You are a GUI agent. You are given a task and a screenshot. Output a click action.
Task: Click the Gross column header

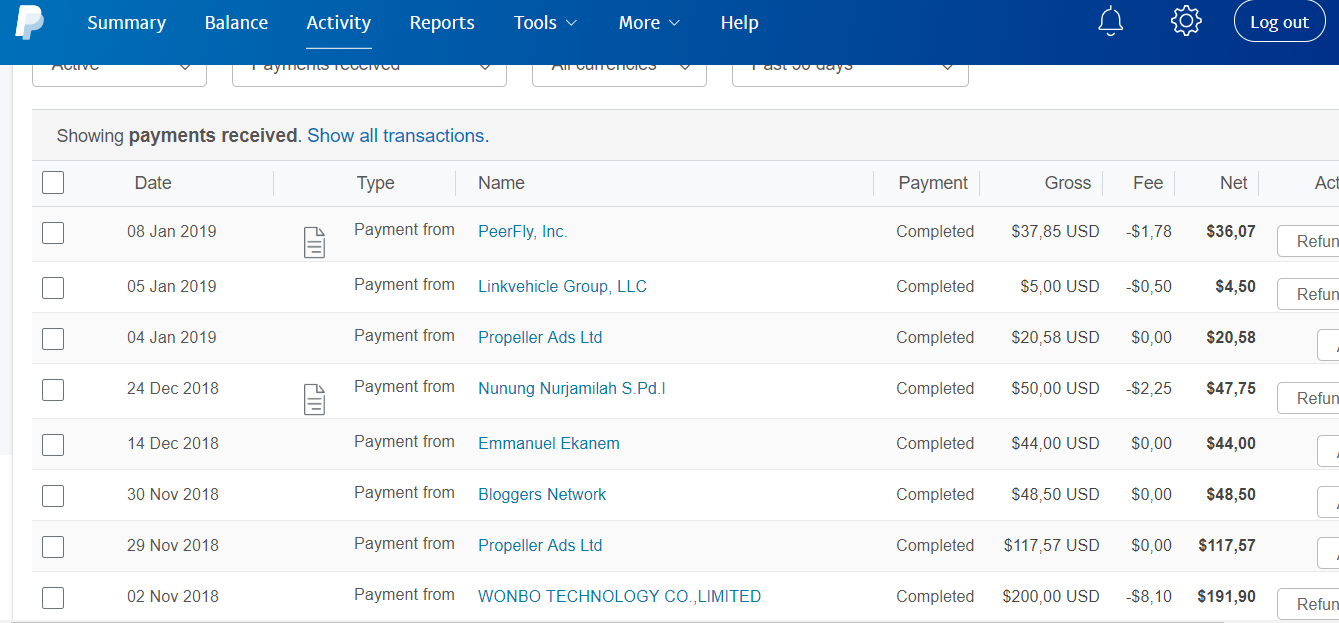pyautogui.click(x=1068, y=183)
